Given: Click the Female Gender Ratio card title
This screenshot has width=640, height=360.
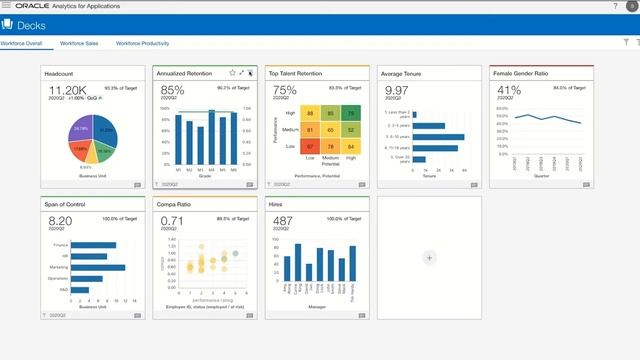Looking at the screenshot, I should 520,73.
